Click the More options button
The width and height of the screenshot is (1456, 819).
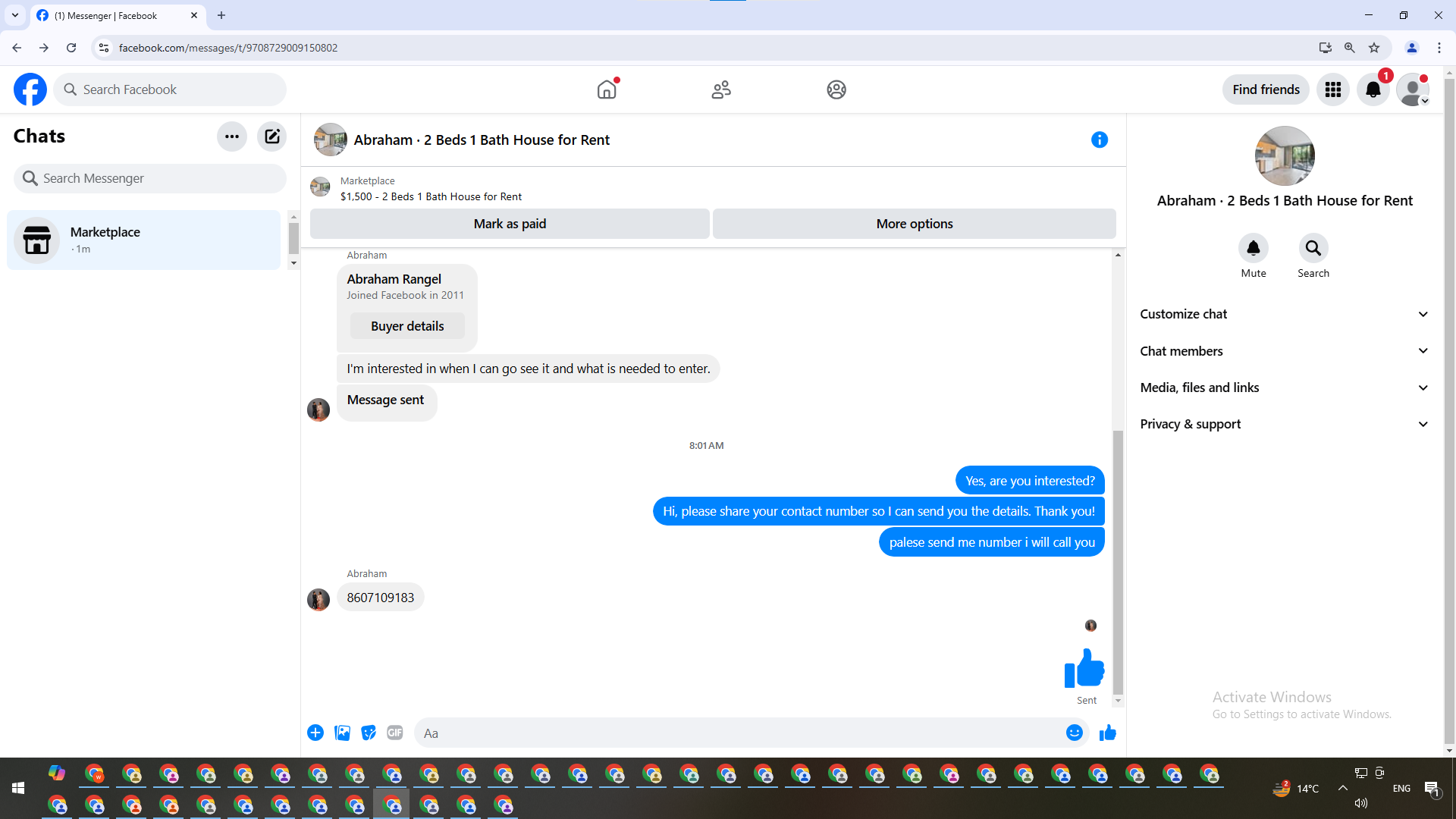pos(915,224)
